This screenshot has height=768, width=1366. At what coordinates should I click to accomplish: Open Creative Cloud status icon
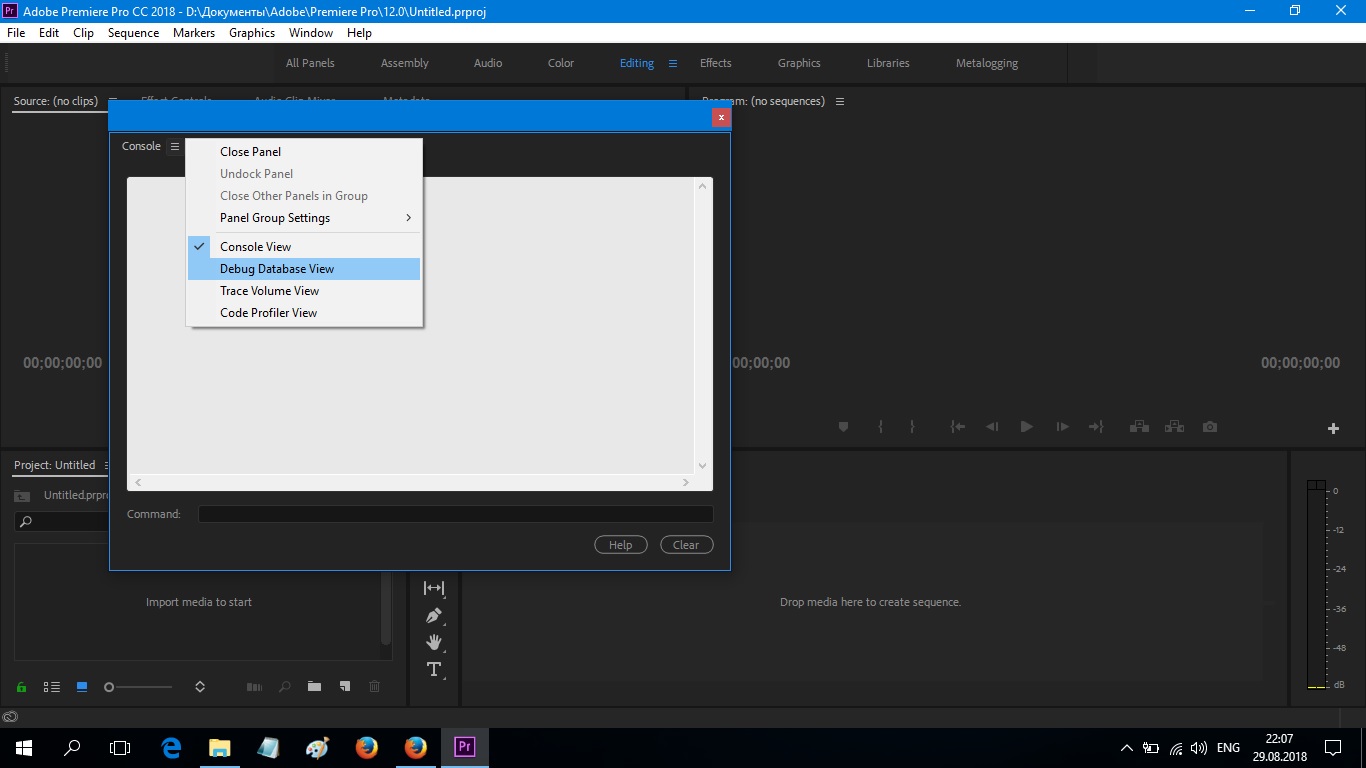coord(10,716)
